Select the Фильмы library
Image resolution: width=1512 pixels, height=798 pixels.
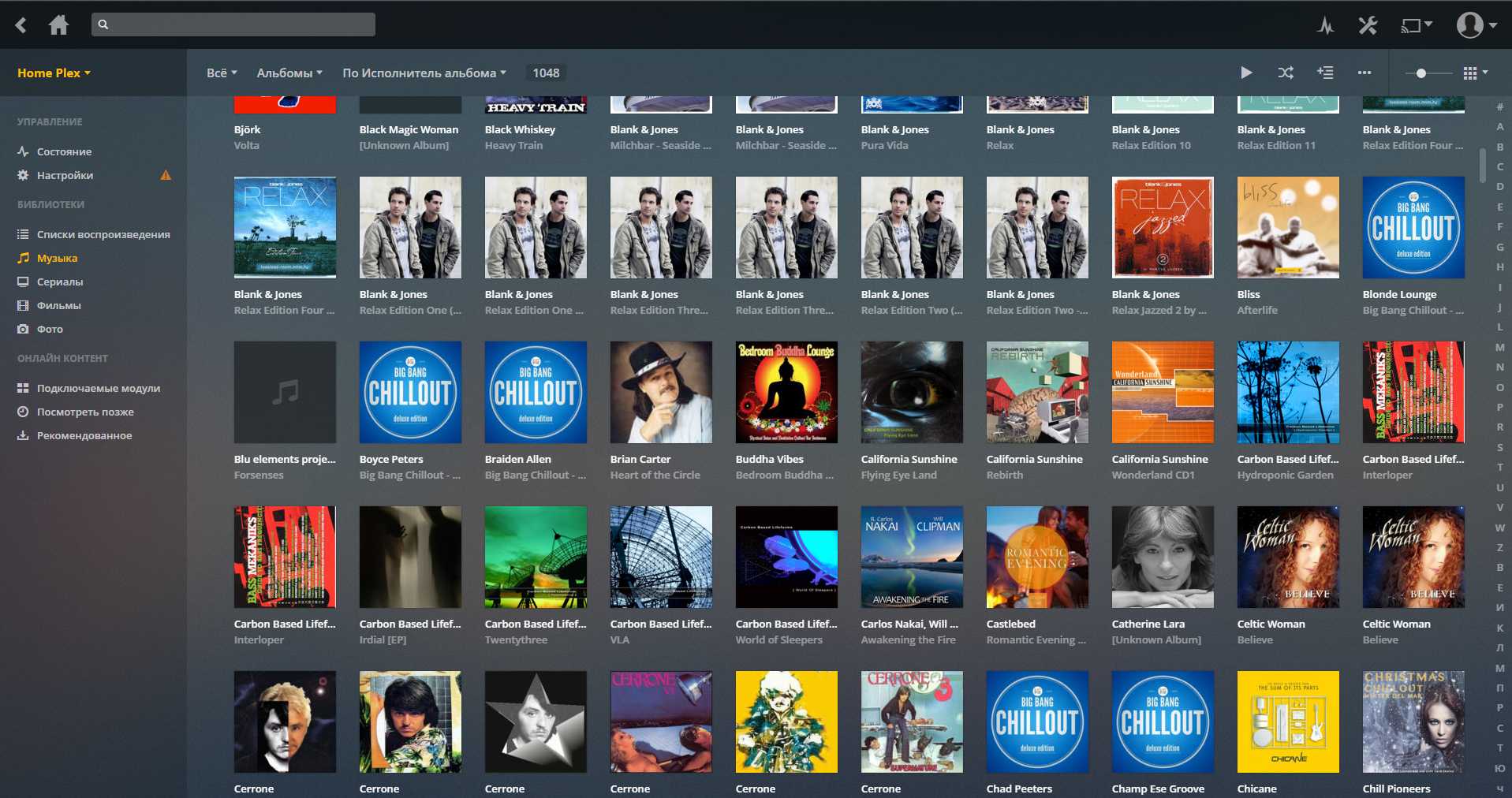click(58, 305)
